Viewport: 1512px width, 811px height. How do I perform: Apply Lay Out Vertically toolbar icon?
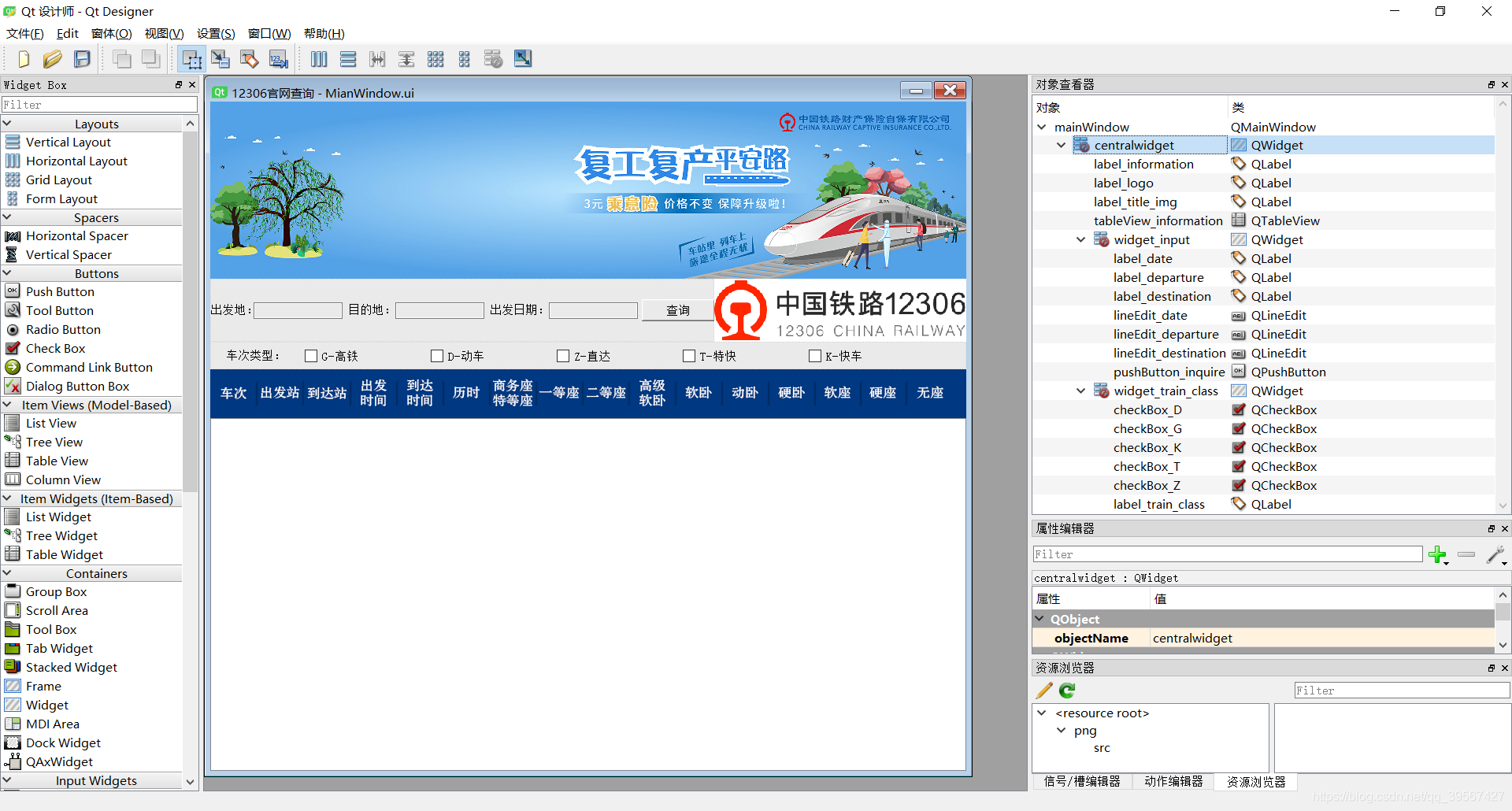(348, 59)
